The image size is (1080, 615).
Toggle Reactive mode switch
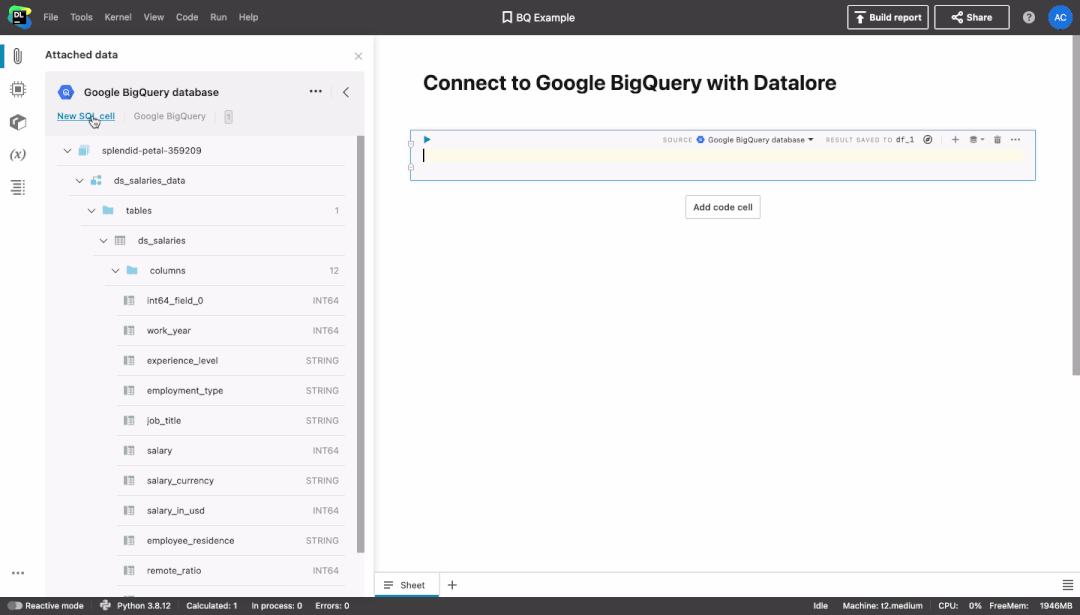(14, 606)
